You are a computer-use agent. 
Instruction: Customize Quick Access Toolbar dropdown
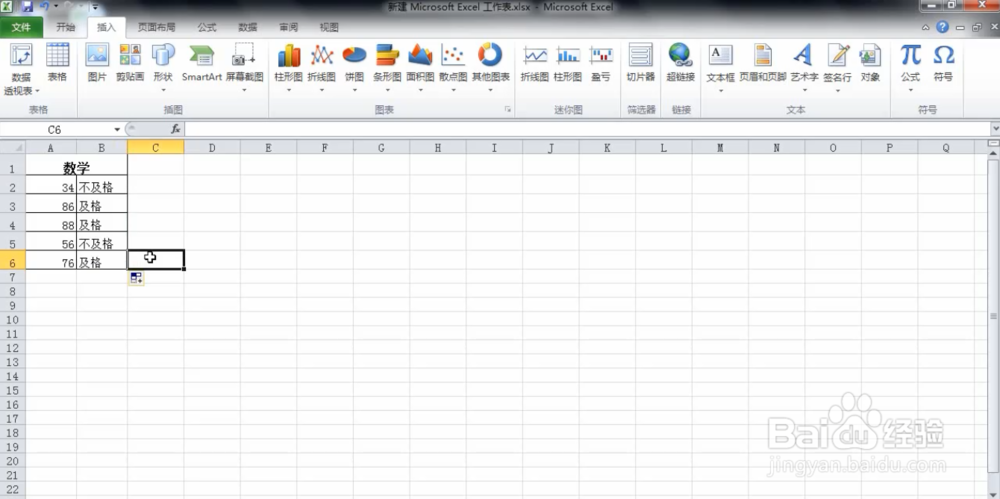pyautogui.click(x=94, y=7)
